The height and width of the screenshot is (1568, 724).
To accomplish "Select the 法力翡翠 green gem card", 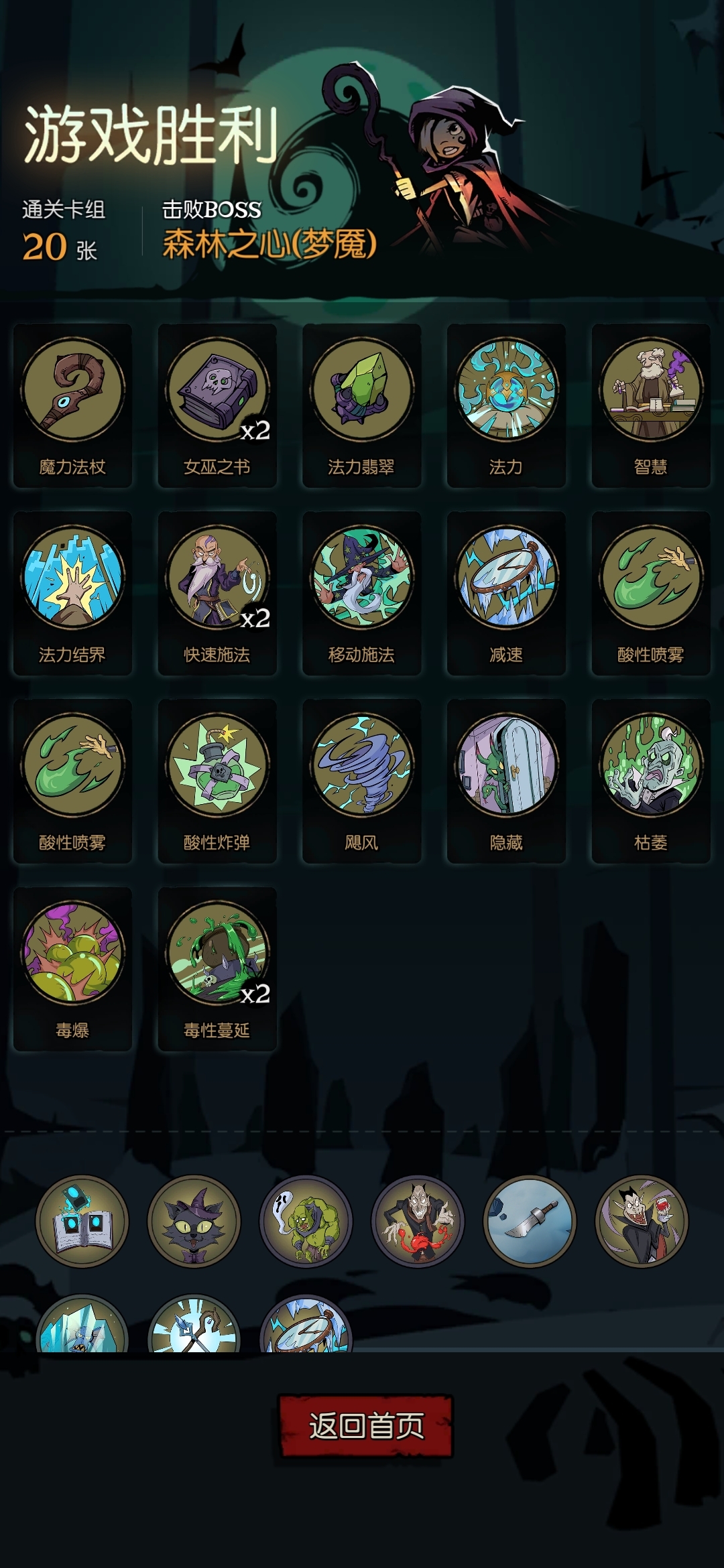I will click(362, 405).
